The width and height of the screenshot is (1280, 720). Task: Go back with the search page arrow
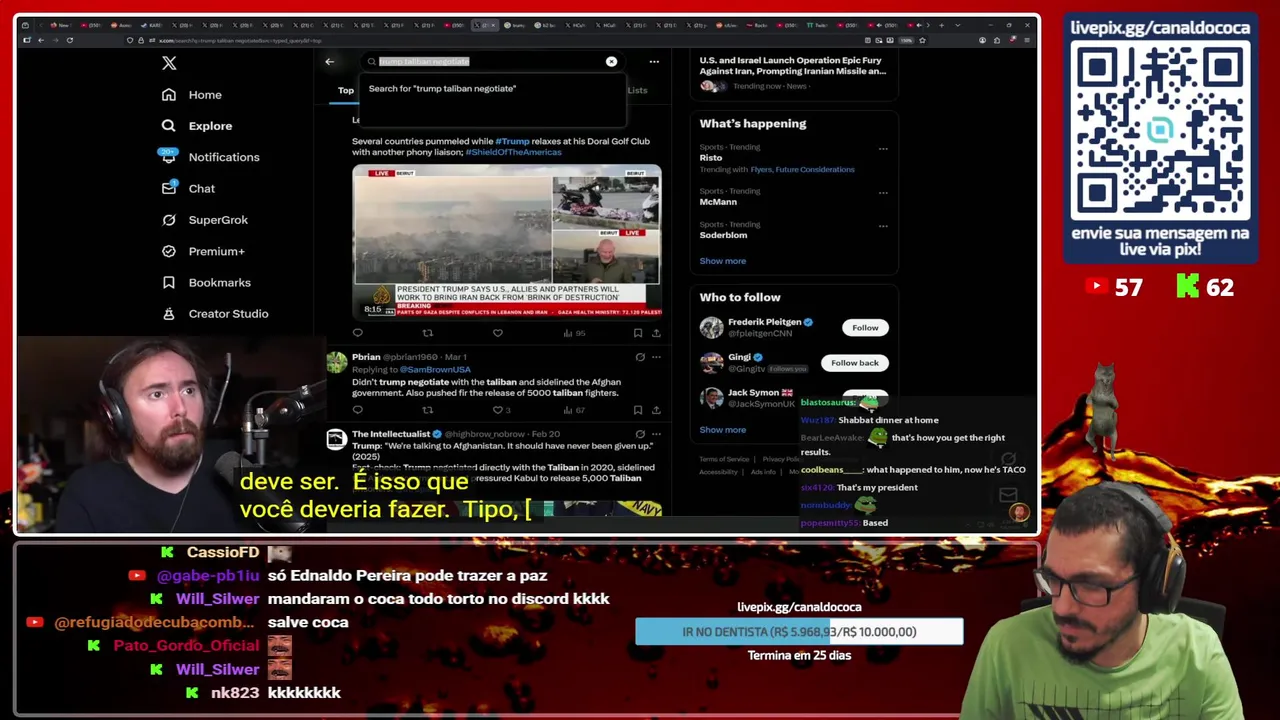(x=329, y=61)
